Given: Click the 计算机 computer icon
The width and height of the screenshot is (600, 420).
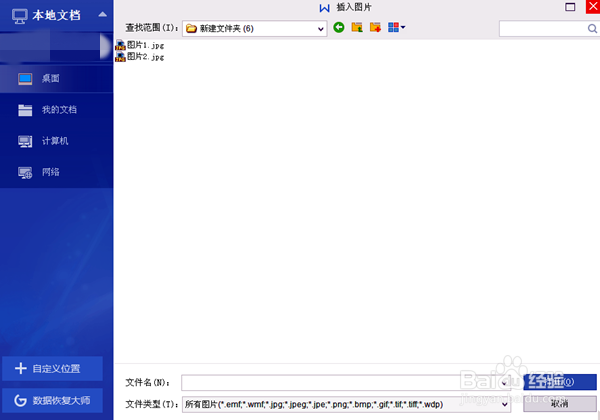Looking at the screenshot, I should [25, 141].
